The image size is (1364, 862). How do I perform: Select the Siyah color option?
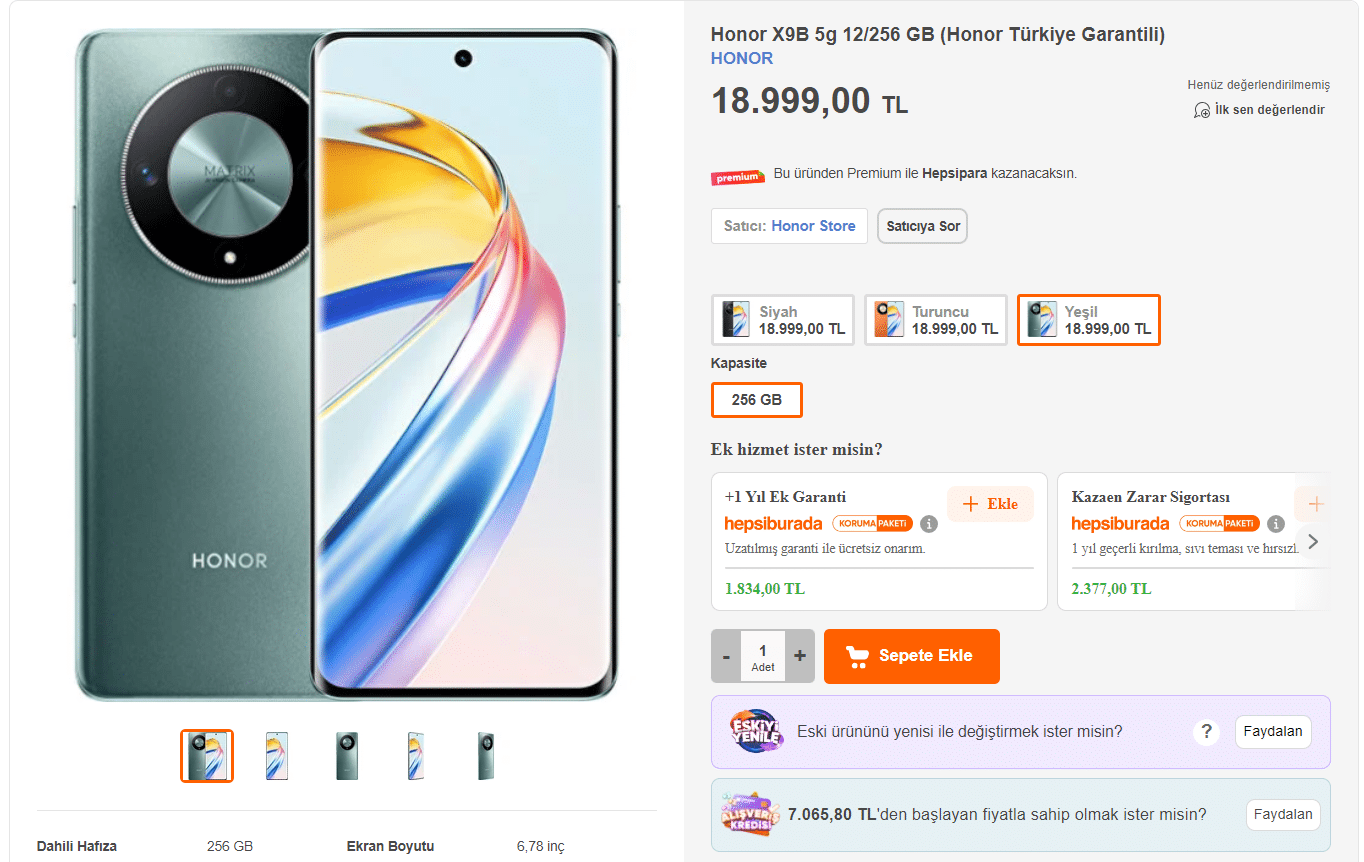point(782,320)
